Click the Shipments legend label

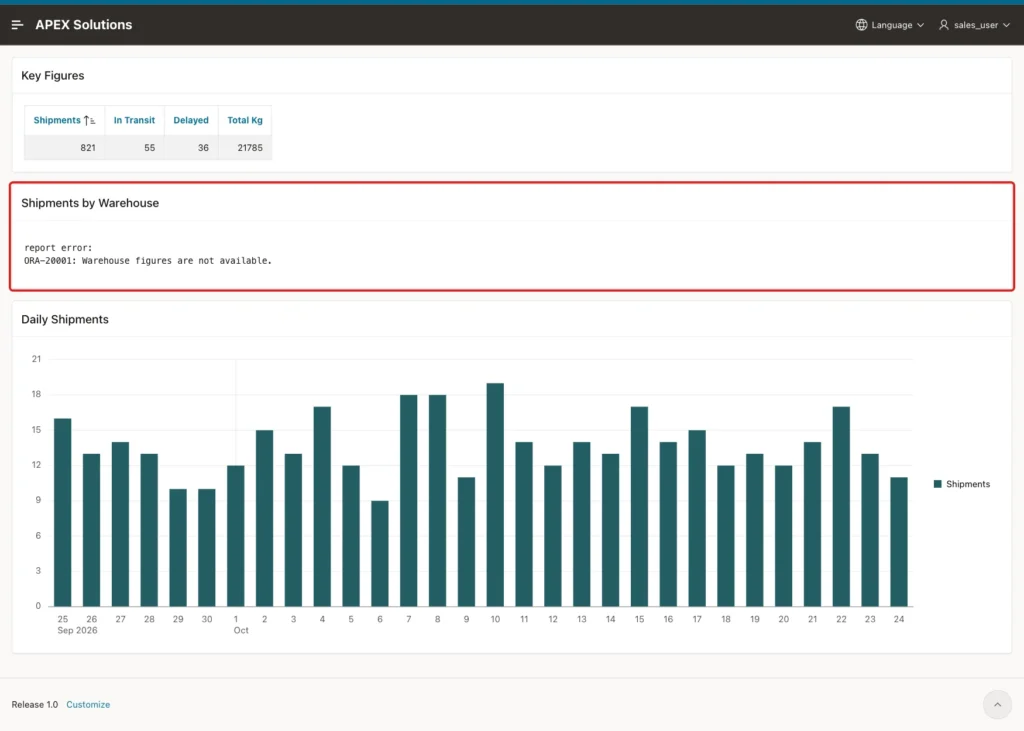pyautogui.click(x=968, y=484)
